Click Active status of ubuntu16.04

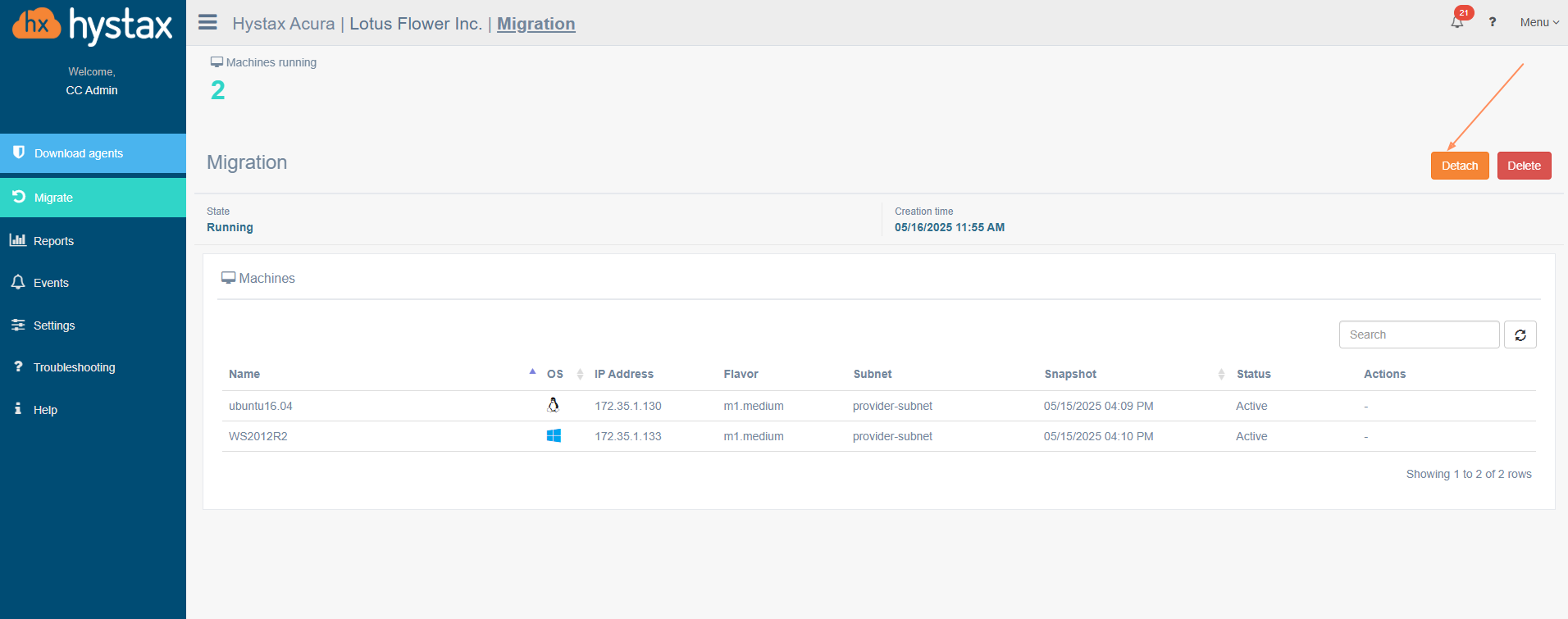(x=1251, y=406)
